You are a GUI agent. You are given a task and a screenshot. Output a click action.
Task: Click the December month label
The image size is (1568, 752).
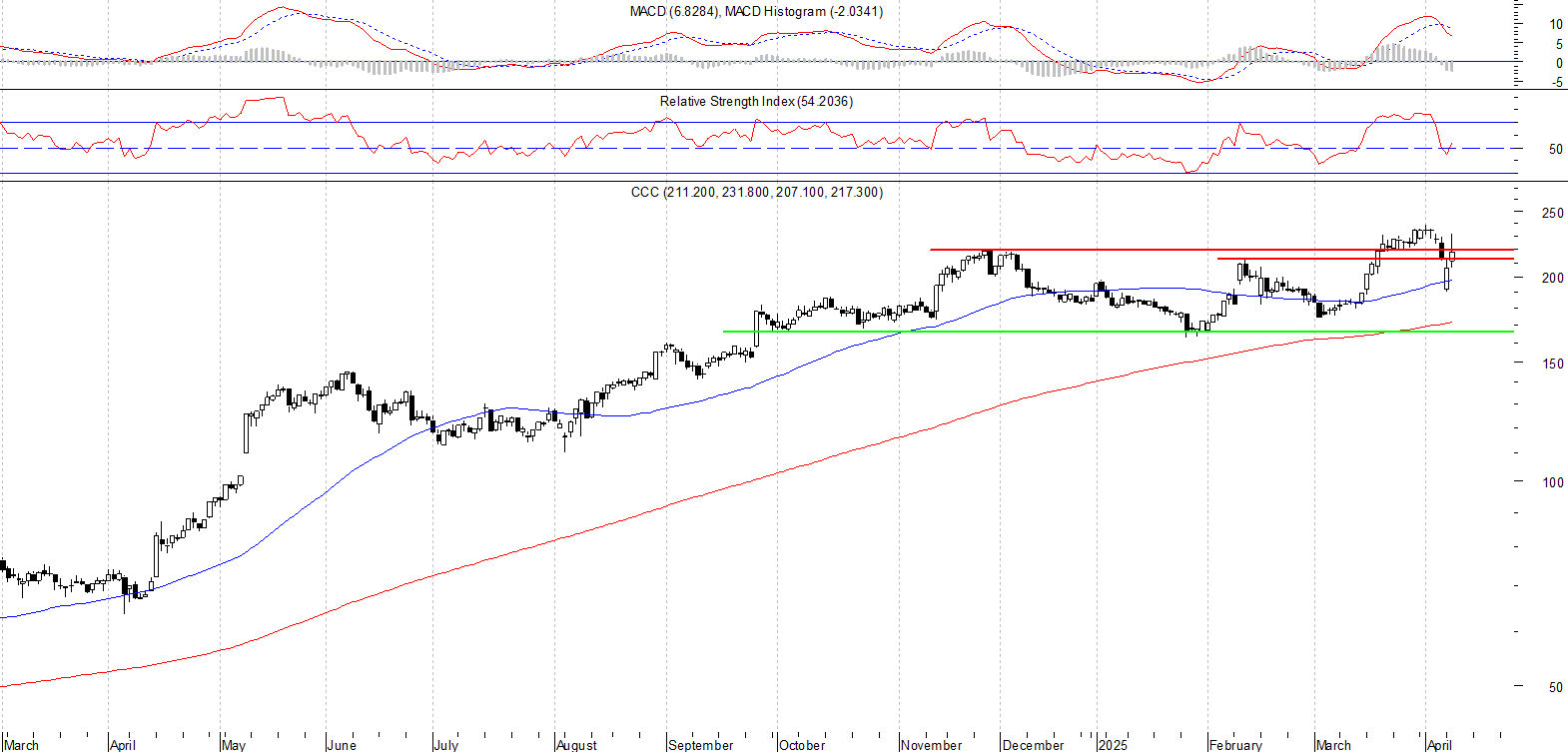(x=1034, y=745)
